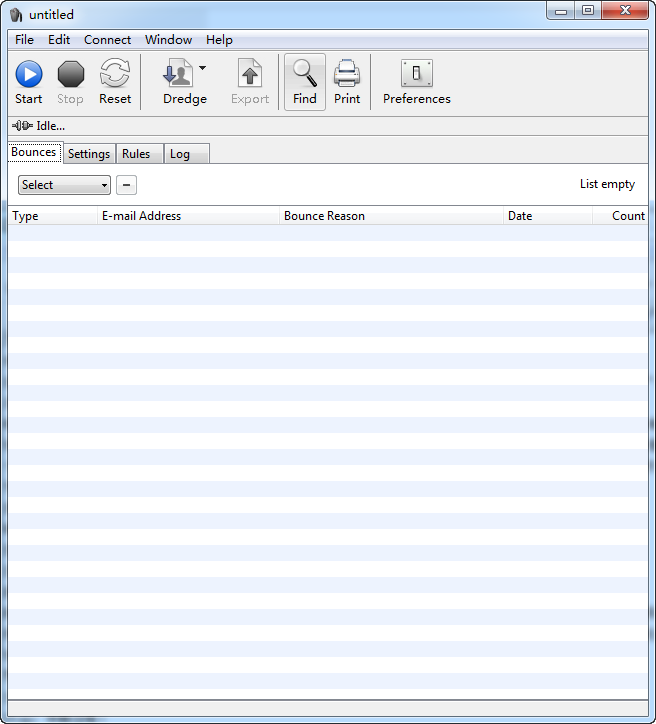The image size is (656, 724).
Task: Switch to the Rules tab
Action: (x=139, y=154)
